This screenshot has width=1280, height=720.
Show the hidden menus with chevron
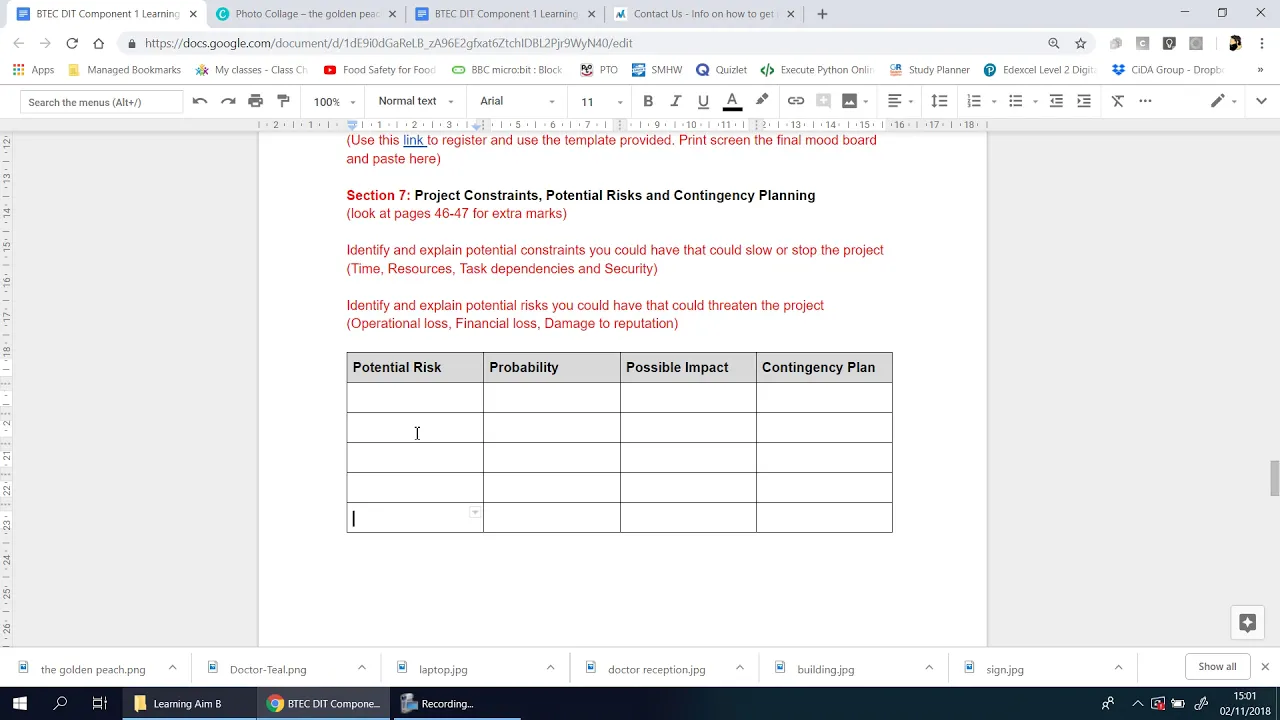pyautogui.click(x=1261, y=101)
